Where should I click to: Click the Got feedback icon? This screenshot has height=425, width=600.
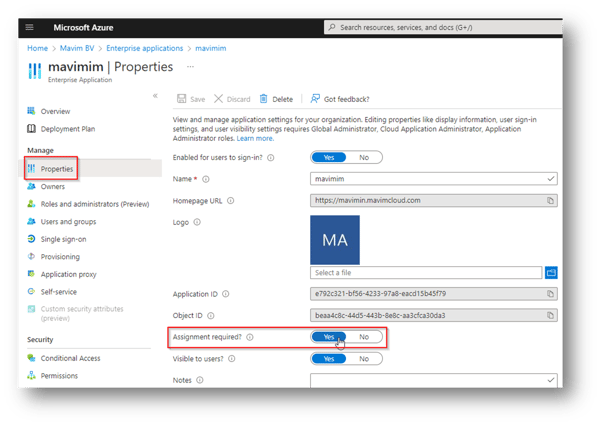315,99
